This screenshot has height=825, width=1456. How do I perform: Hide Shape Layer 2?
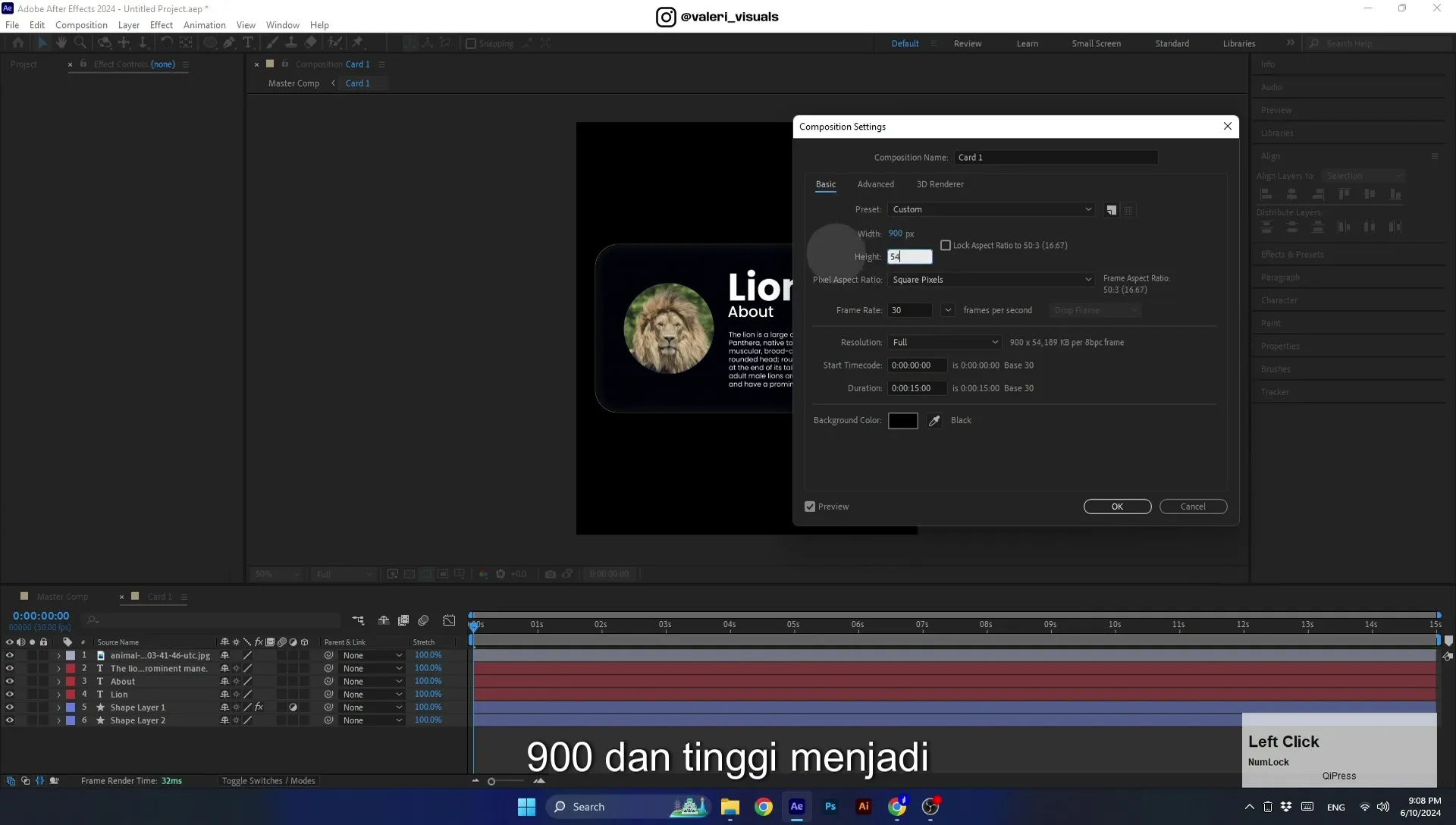[x=10, y=720]
